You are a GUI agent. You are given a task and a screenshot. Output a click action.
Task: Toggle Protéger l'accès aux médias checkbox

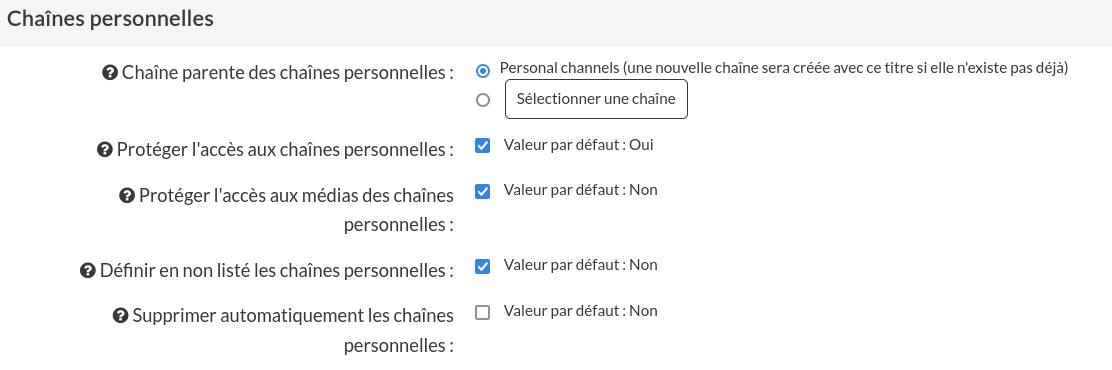pyautogui.click(x=482, y=191)
